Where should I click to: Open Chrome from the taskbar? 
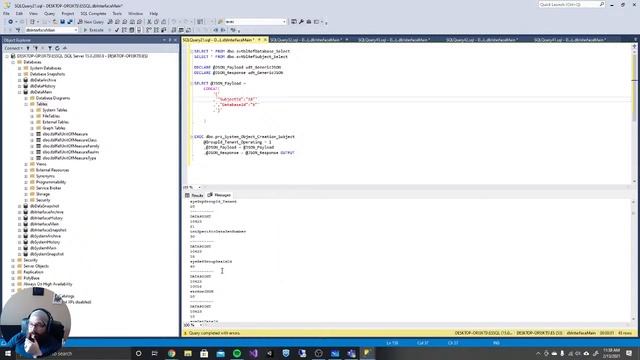pyautogui.click(x=171, y=353)
